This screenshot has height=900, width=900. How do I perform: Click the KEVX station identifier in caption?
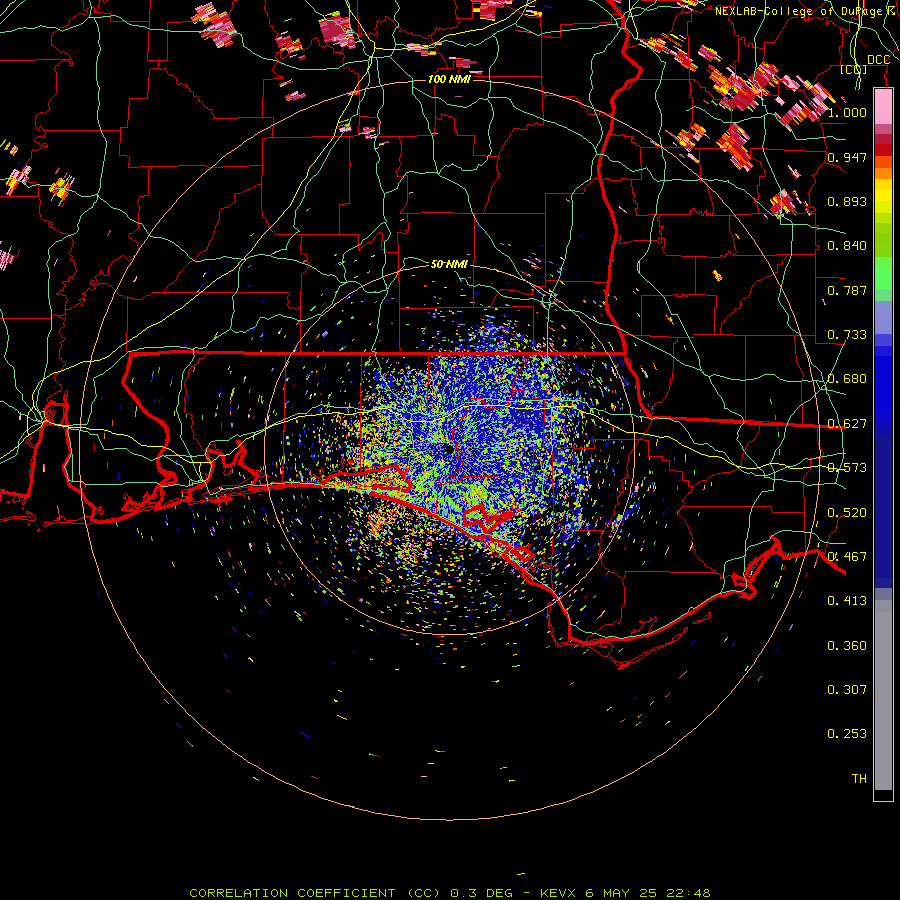(x=557, y=893)
